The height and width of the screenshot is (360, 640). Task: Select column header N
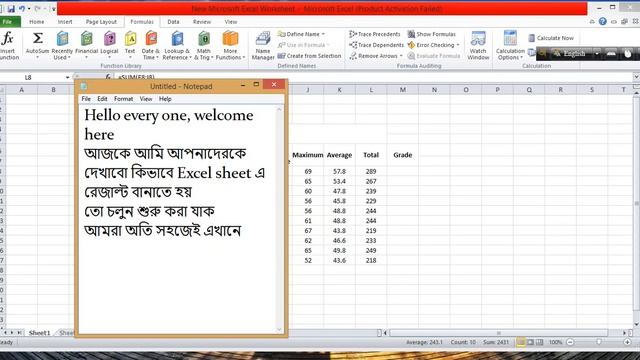(434, 90)
